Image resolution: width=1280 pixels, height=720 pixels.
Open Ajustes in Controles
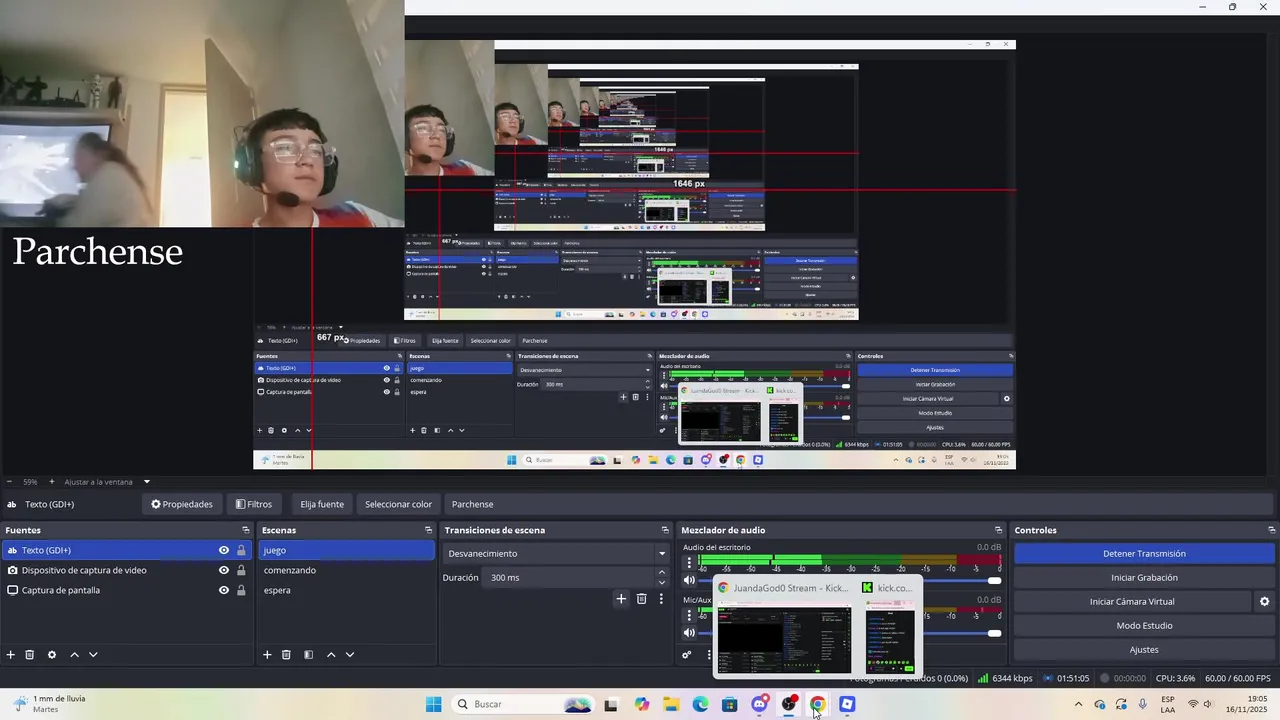pyautogui.click(x=1144, y=650)
